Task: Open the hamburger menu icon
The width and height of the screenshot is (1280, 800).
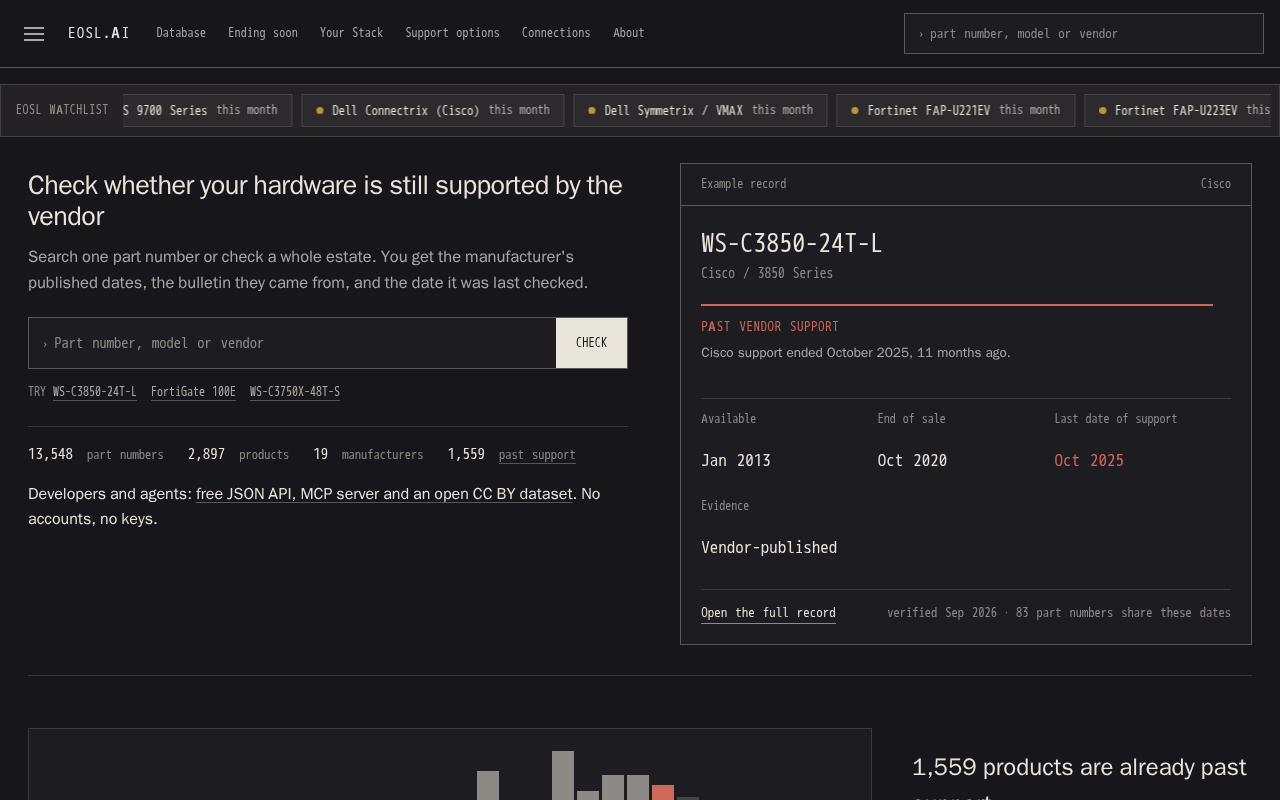Action: click(x=34, y=34)
